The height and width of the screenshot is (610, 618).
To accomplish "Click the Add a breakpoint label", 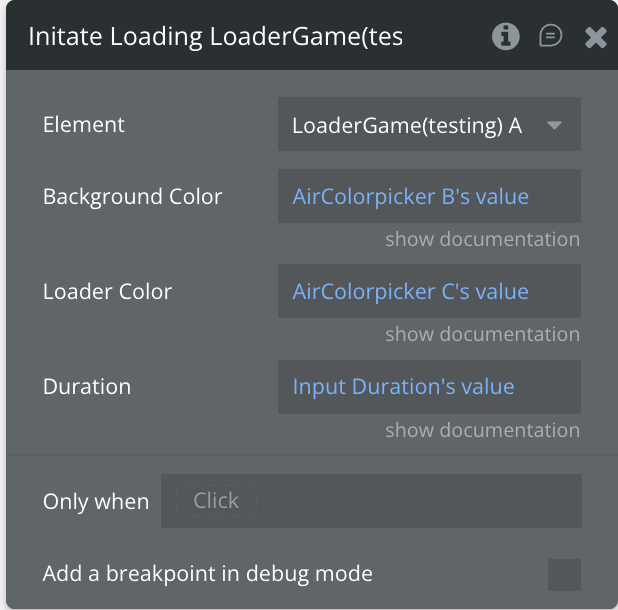I will pos(208,574).
